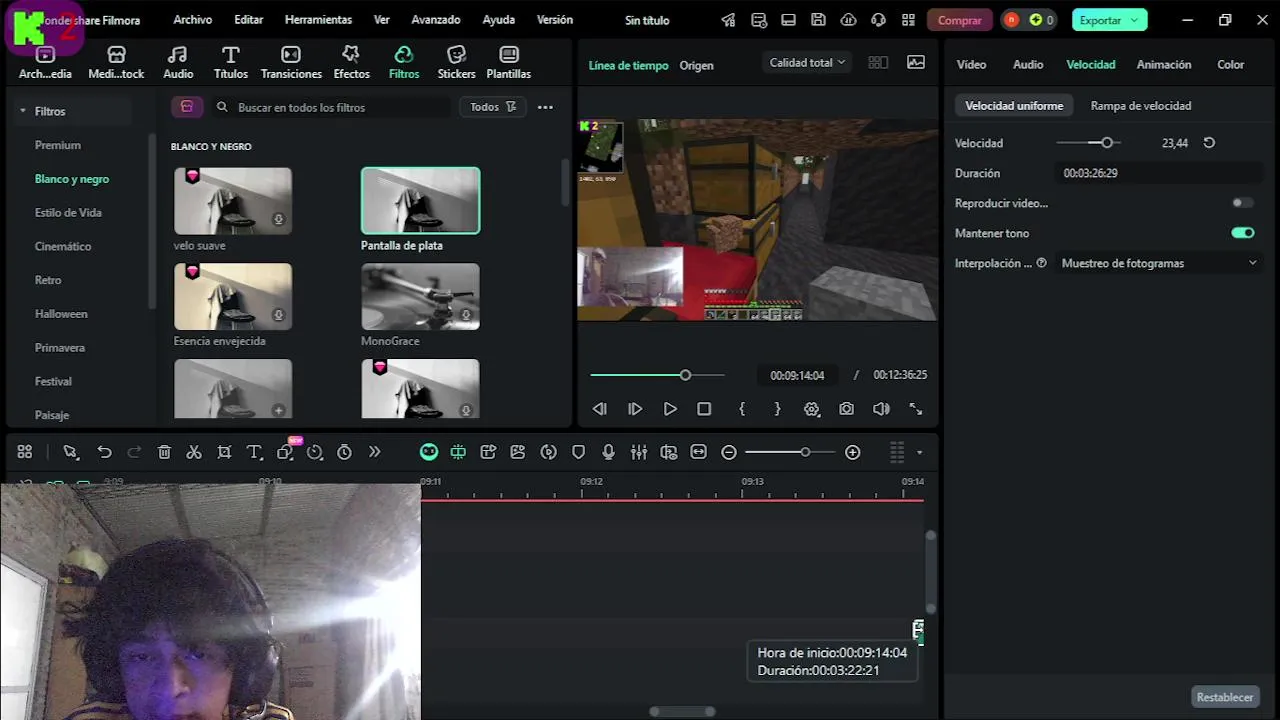
Task: Click the zoom-to-fit timeline icon
Action: coord(698,452)
